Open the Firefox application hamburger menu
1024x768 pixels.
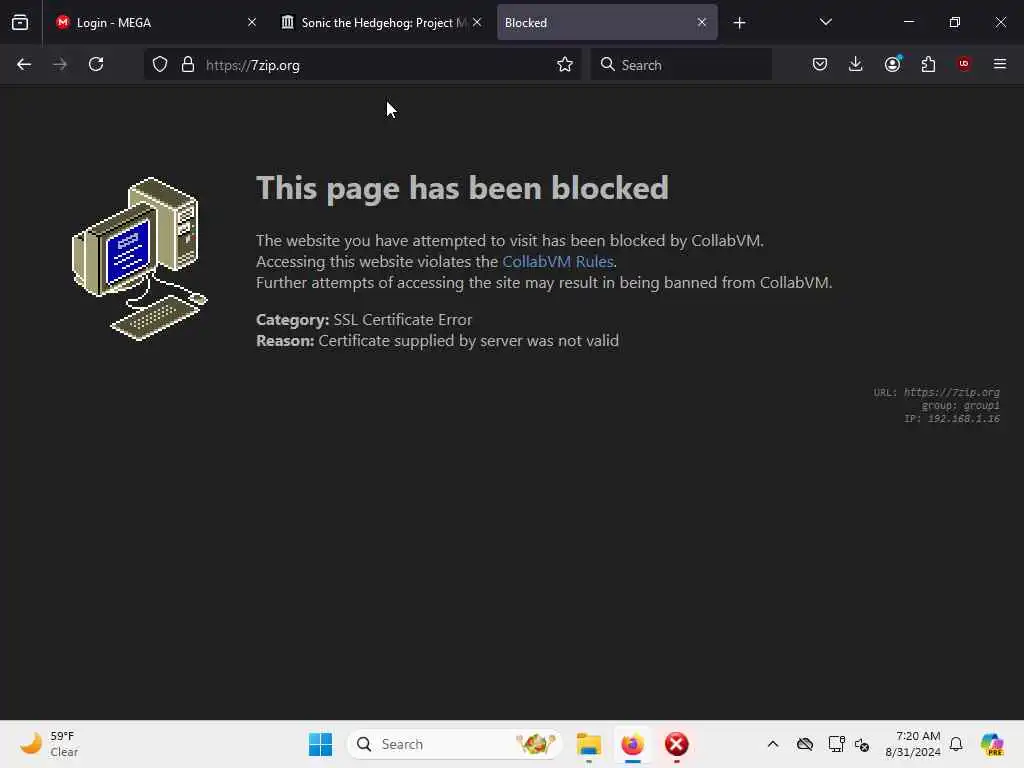tap(1000, 64)
